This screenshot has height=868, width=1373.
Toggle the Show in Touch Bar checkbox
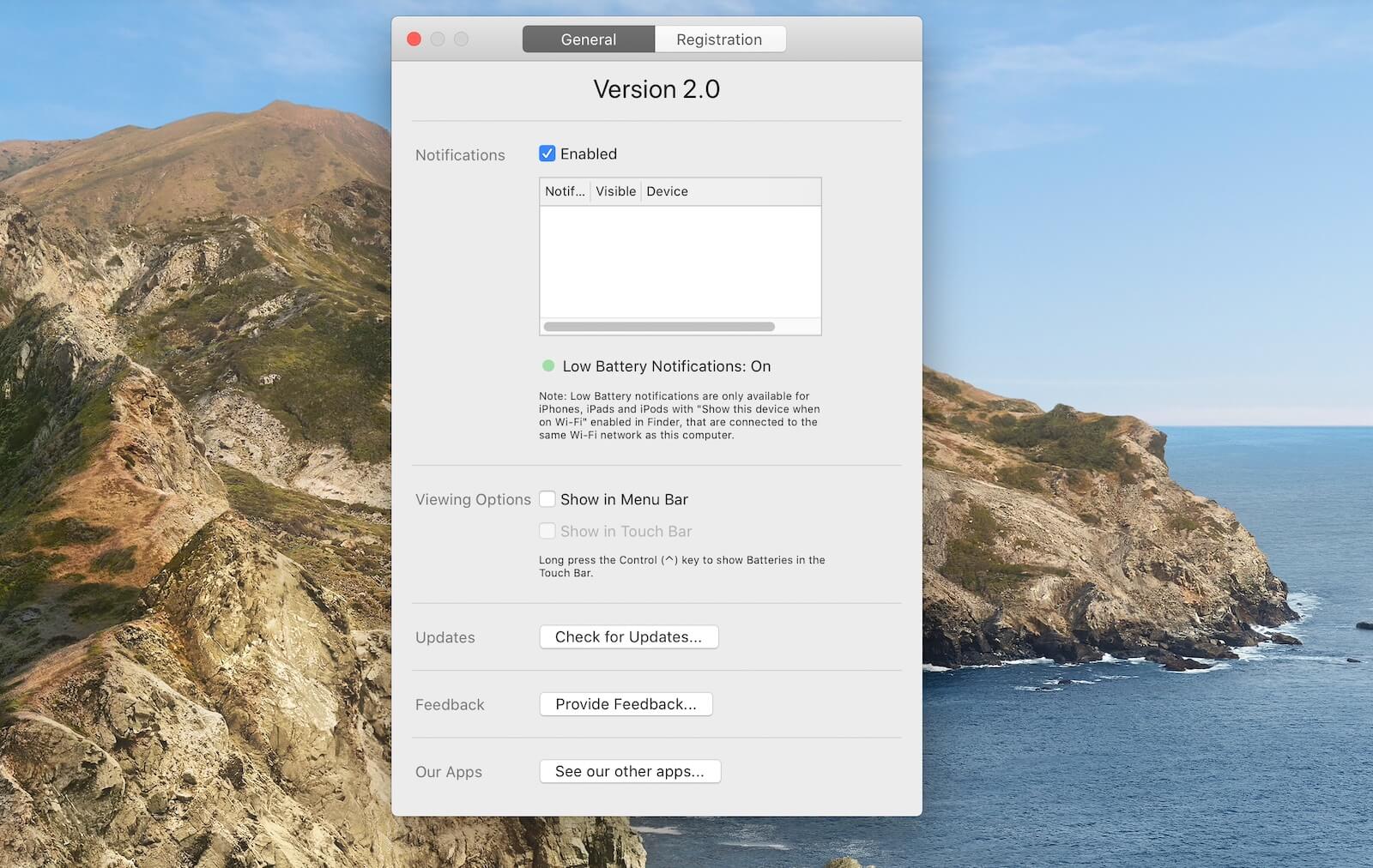[547, 531]
